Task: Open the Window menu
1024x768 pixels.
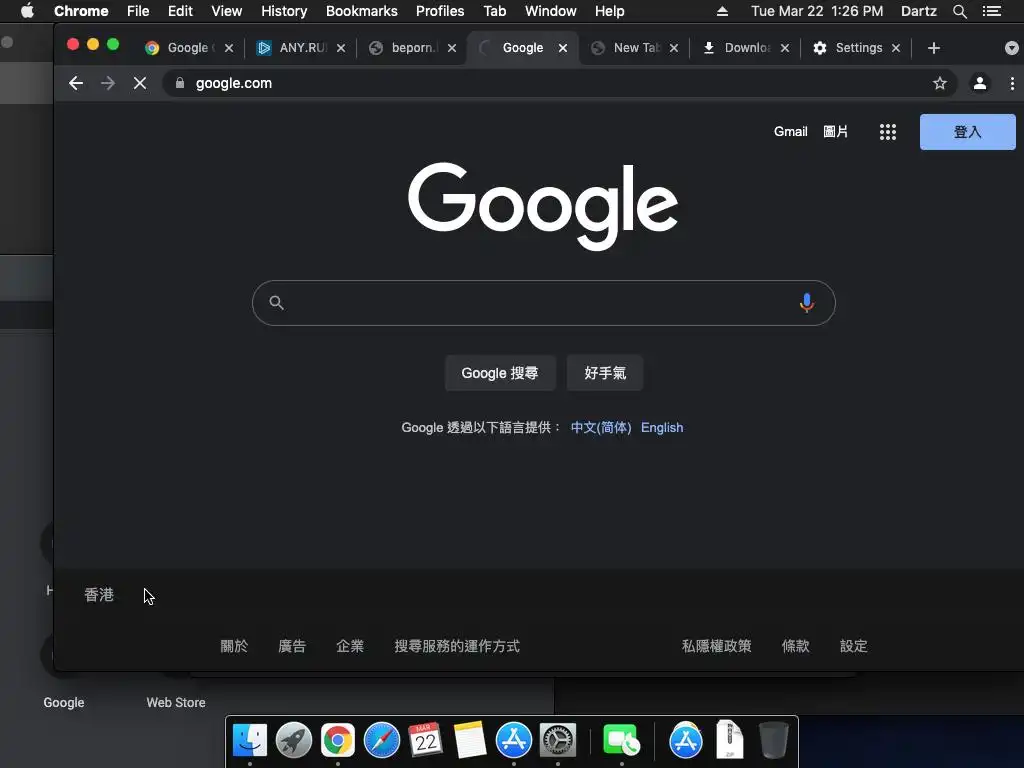Action: click(x=551, y=11)
